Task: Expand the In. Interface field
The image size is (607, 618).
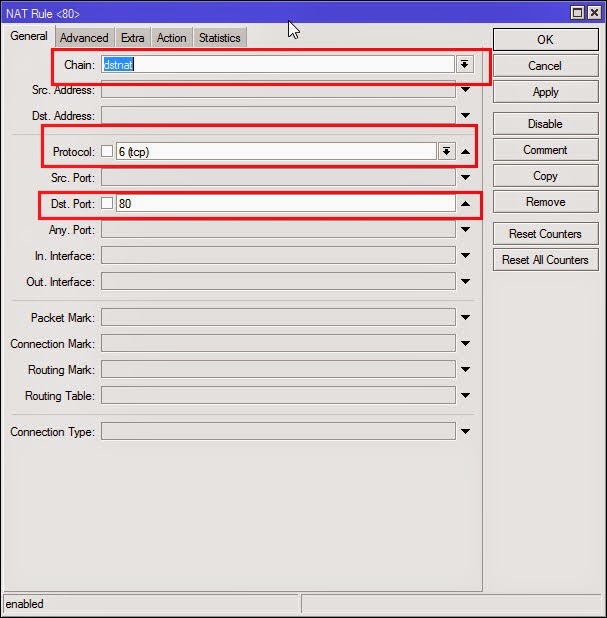Action: click(465, 255)
